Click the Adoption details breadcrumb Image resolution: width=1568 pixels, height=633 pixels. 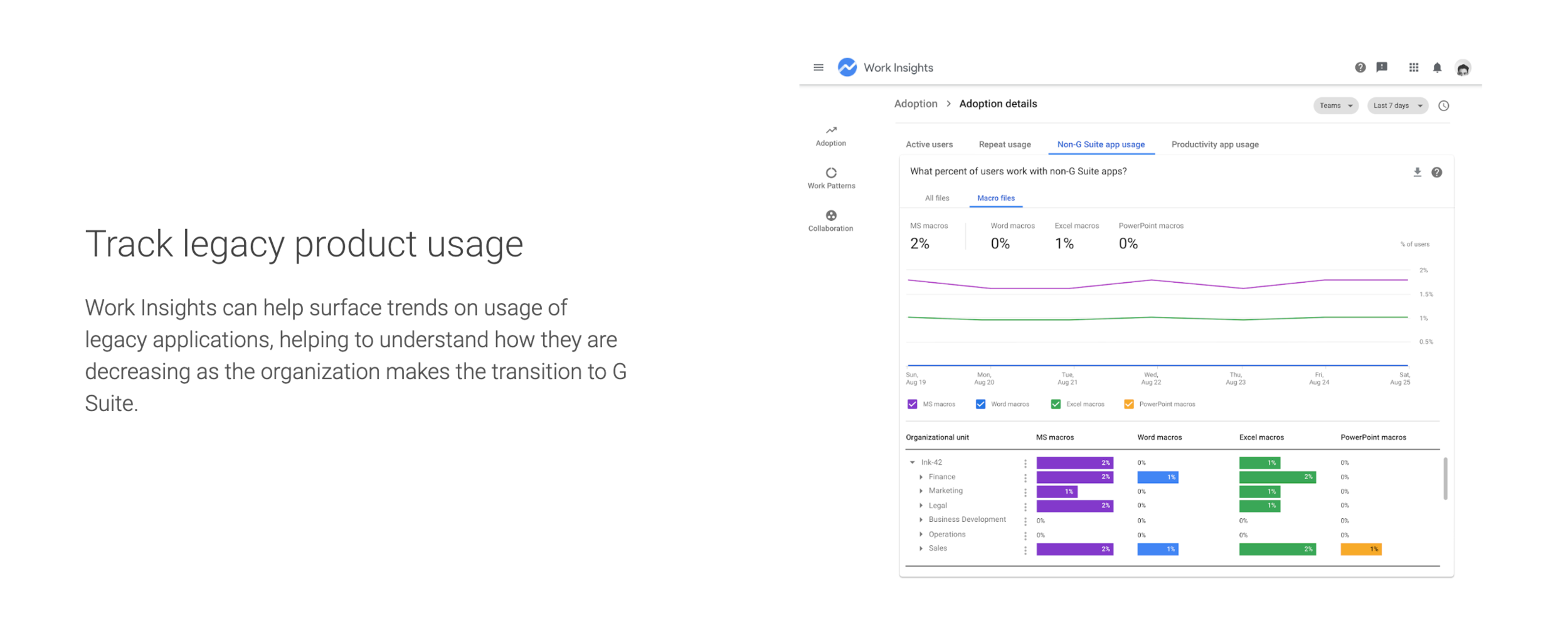coord(998,104)
